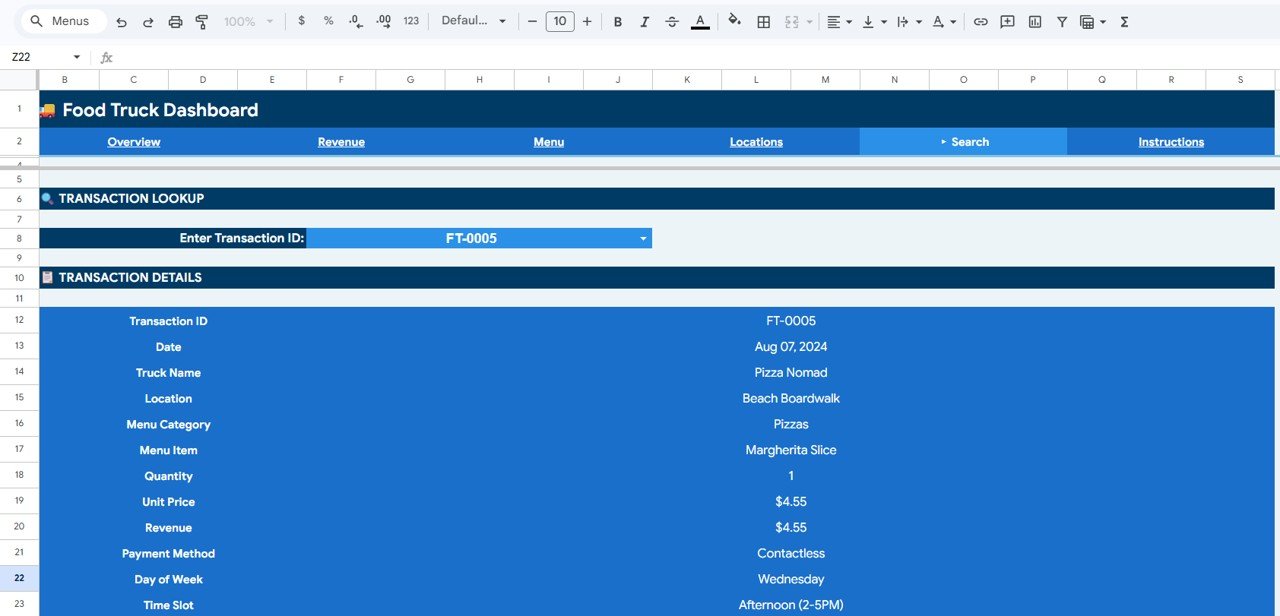Select the Paint format tool
The width and height of the screenshot is (1280, 616).
click(x=201, y=20)
